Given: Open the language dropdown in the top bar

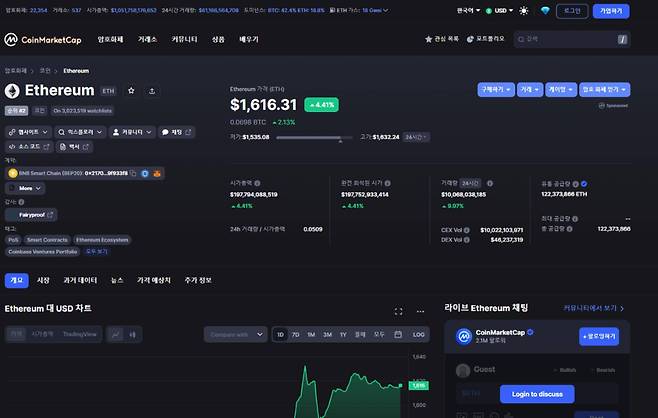Looking at the screenshot, I should click(468, 10).
